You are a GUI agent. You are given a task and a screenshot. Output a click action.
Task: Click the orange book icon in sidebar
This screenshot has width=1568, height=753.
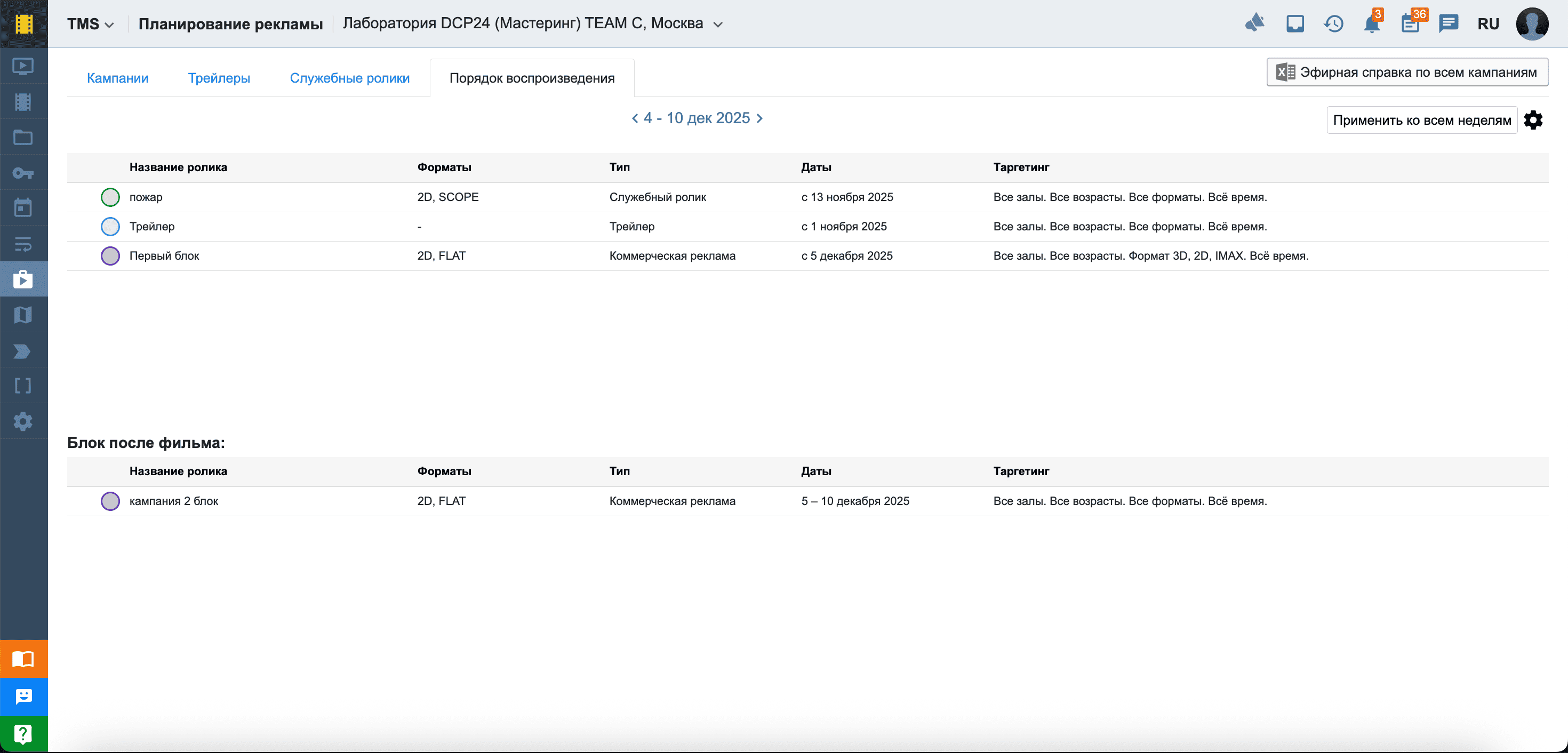click(x=23, y=659)
